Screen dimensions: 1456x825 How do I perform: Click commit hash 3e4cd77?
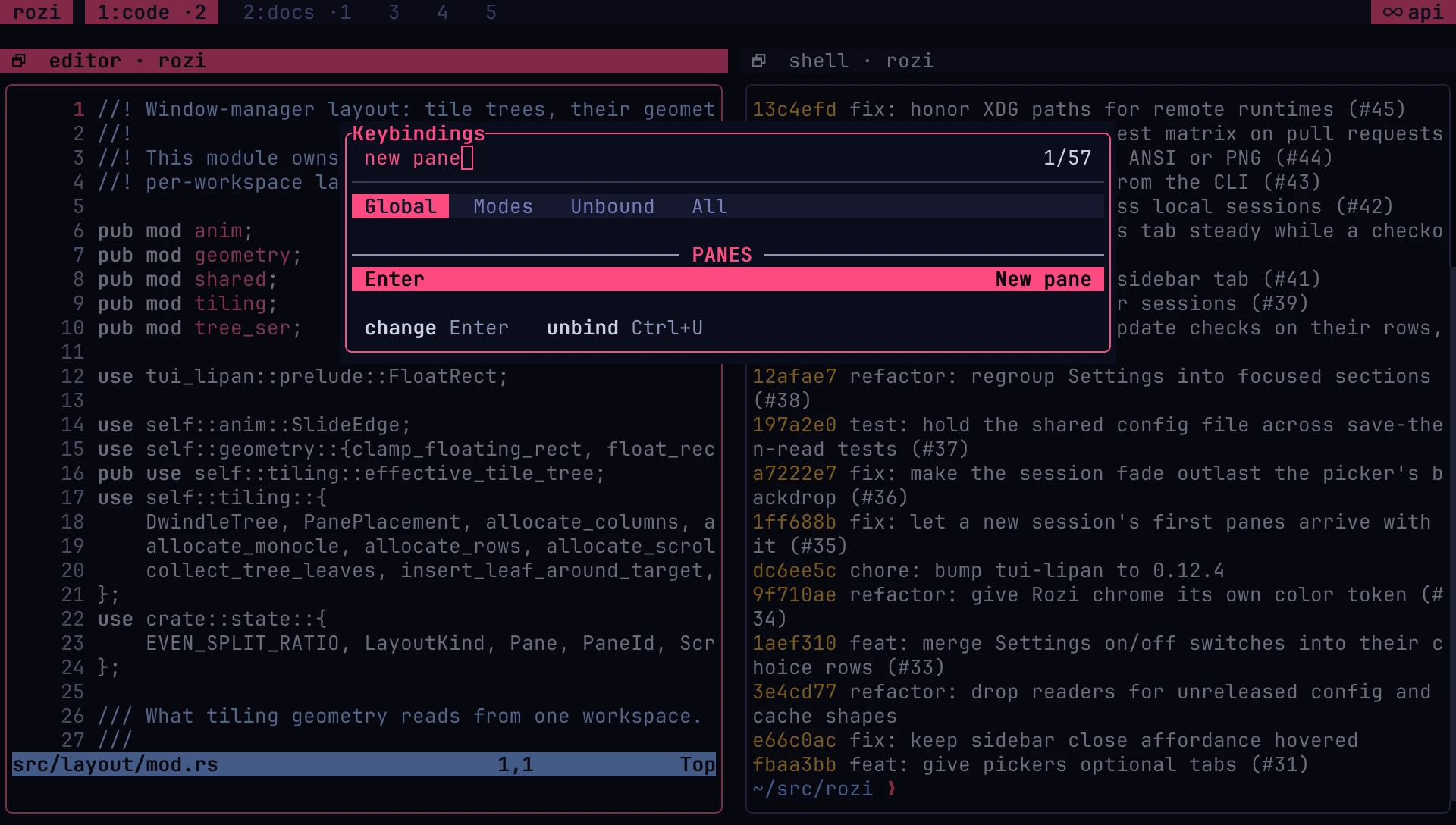(794, 692)
